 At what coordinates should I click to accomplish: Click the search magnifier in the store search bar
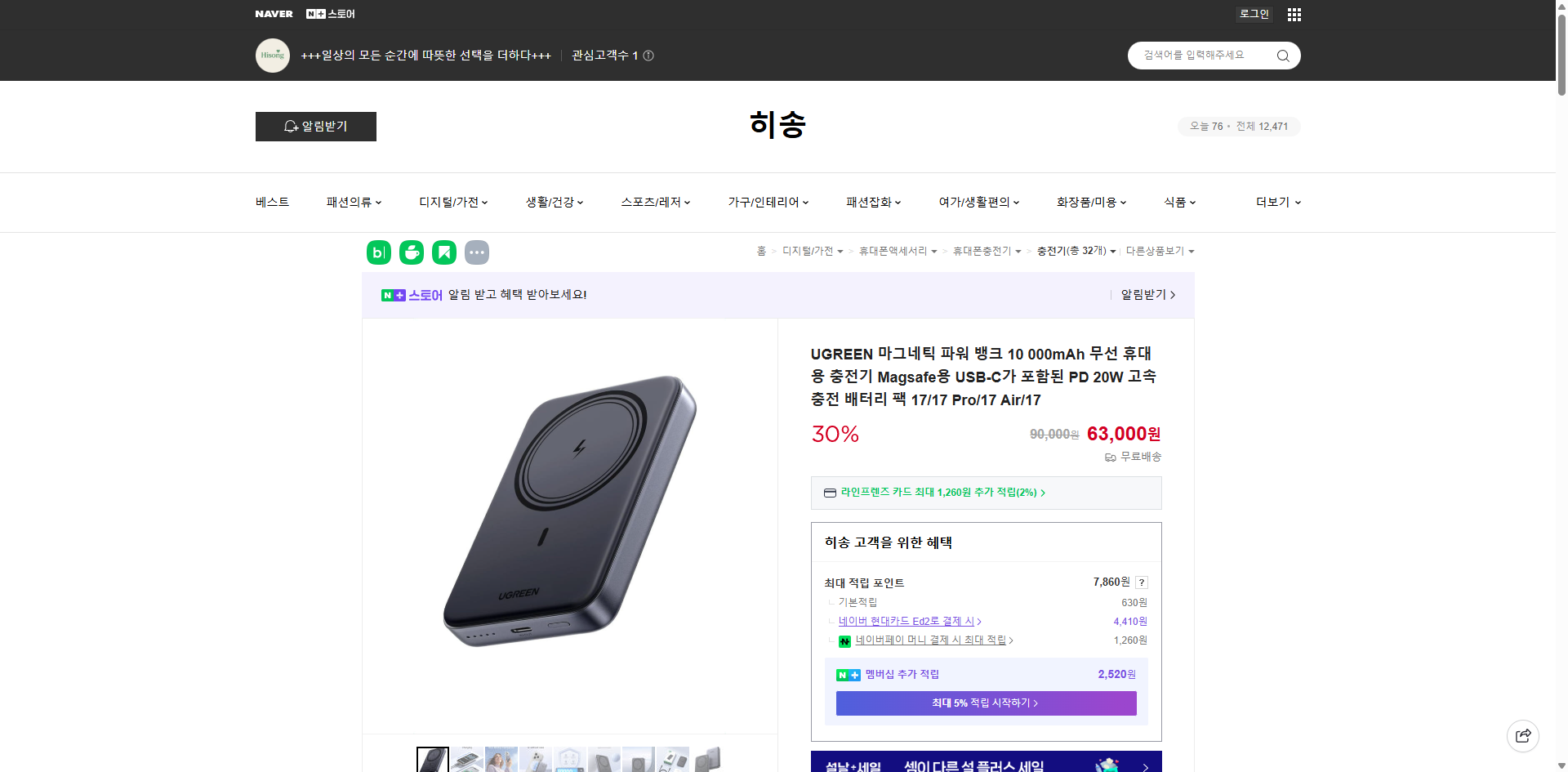tap(1282, 56)
